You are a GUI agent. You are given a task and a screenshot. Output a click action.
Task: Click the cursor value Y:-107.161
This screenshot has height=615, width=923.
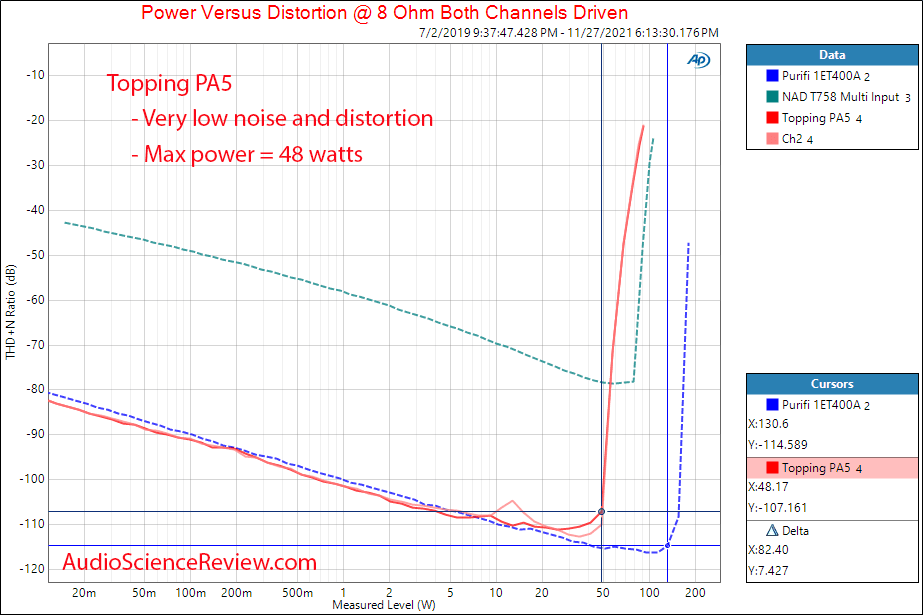coord(778,507)
